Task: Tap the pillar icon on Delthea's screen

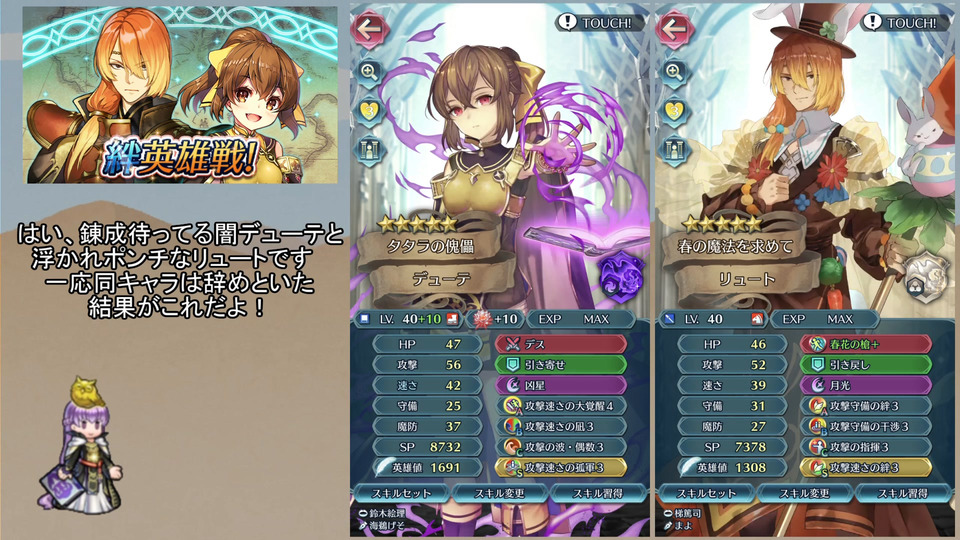Action: pos(369,149)
